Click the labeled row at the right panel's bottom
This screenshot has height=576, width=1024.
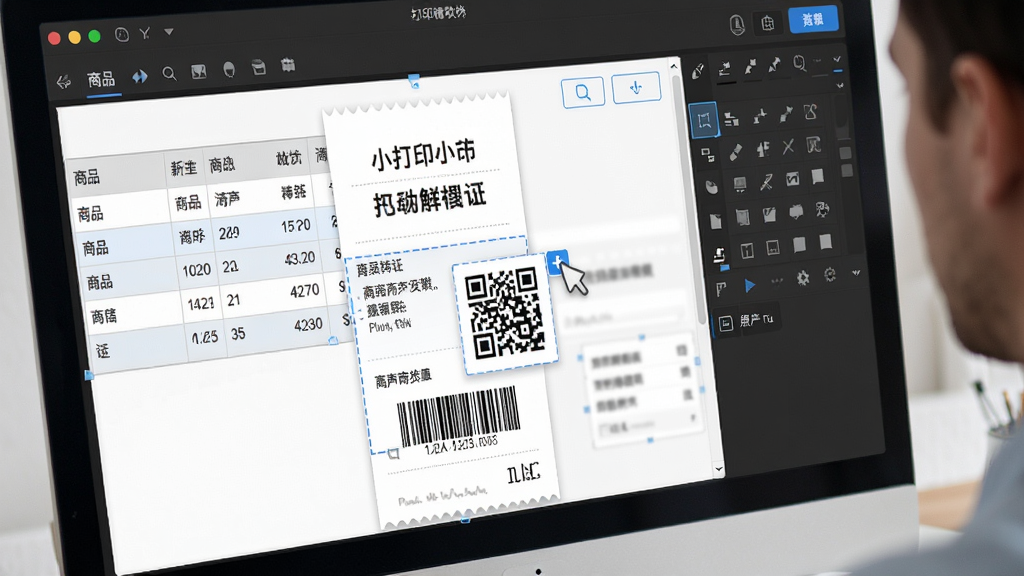pyautogui.click(x=748, y=321)
